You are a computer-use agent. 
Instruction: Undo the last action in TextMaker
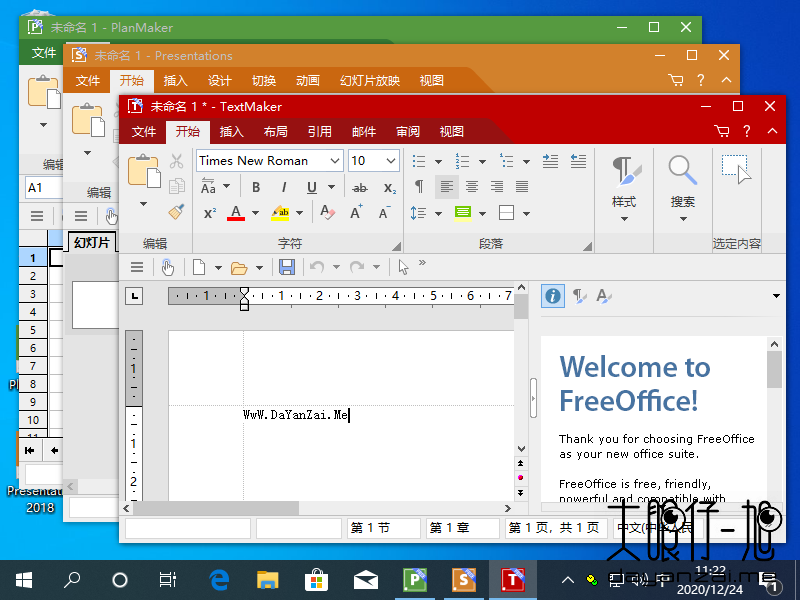[x=317, y=267]
